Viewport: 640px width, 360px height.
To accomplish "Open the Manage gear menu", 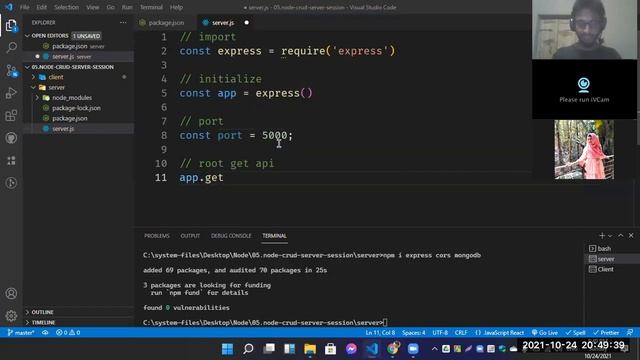I will click(11, 316).
